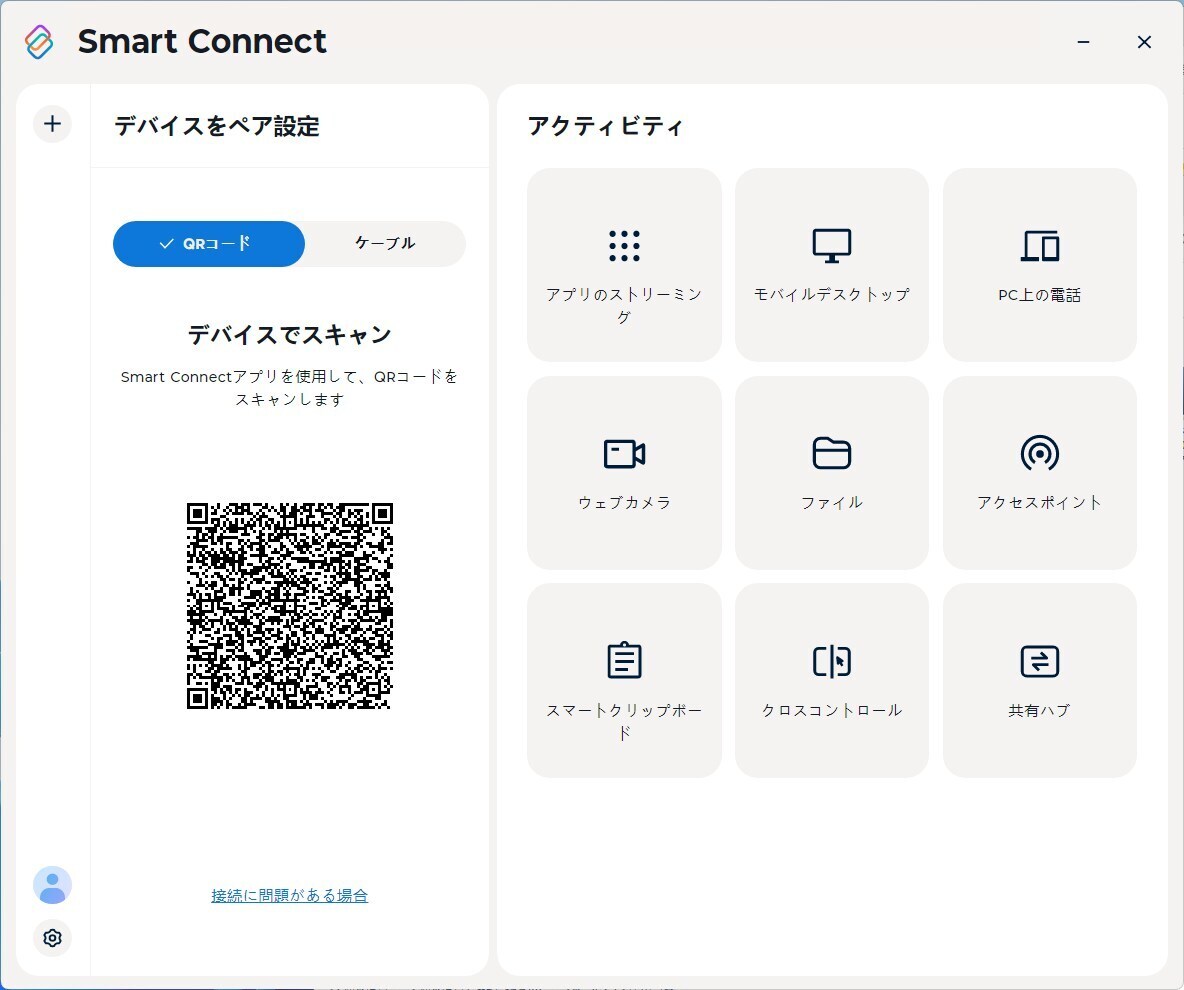Open PC上の電話 devices icon
Screen dimensions: 1184x990
pyautogui.click(x=1040, y=245)
